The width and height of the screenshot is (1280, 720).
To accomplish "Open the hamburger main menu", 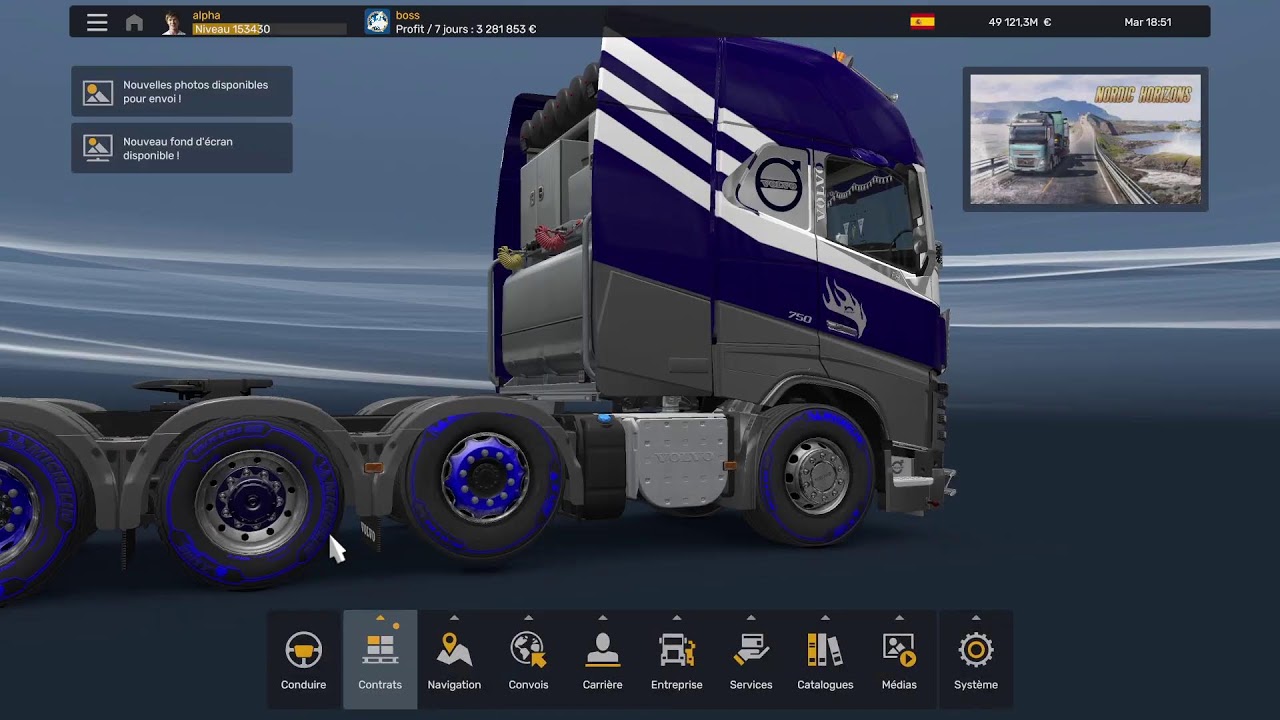I will 97,22.
